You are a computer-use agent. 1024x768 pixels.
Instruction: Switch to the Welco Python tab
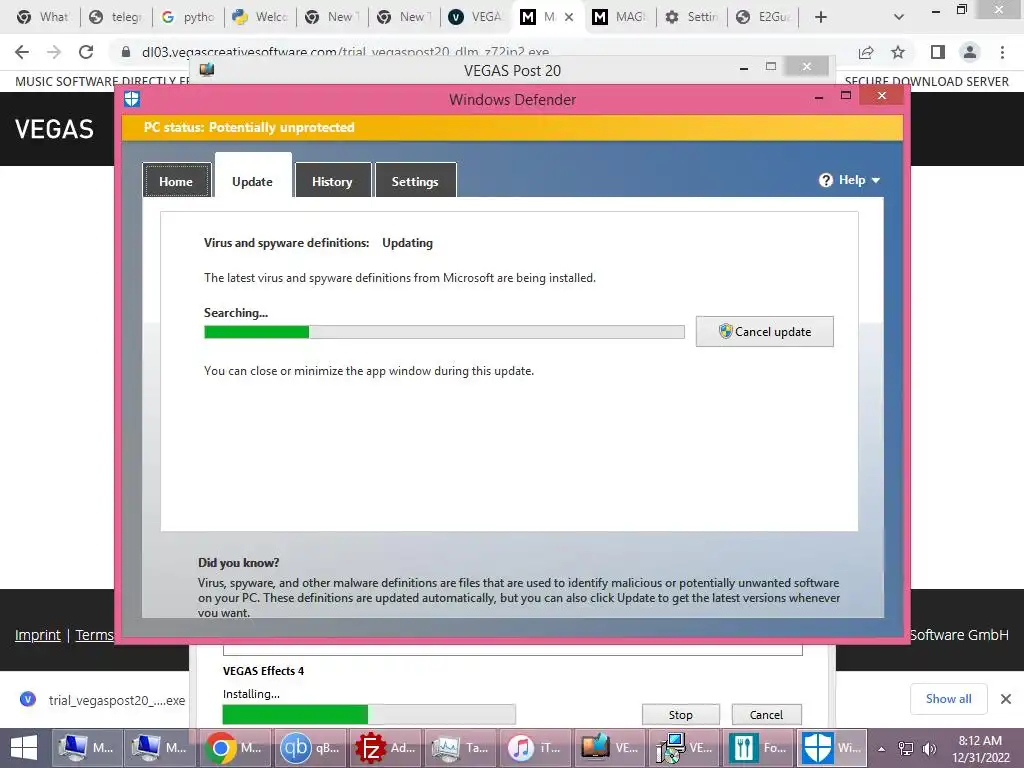pyautogui.click(x=260, y=17)
